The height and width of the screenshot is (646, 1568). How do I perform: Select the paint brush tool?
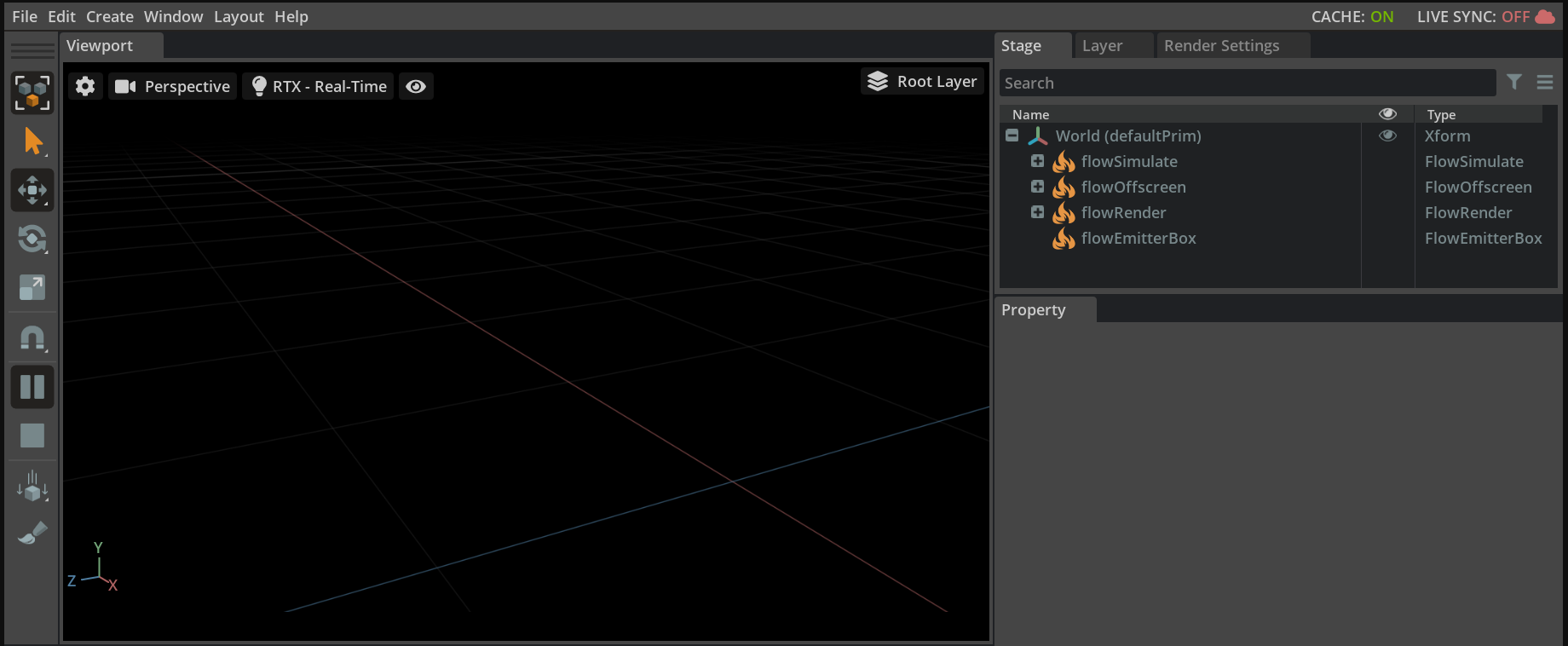click(32, 534)
